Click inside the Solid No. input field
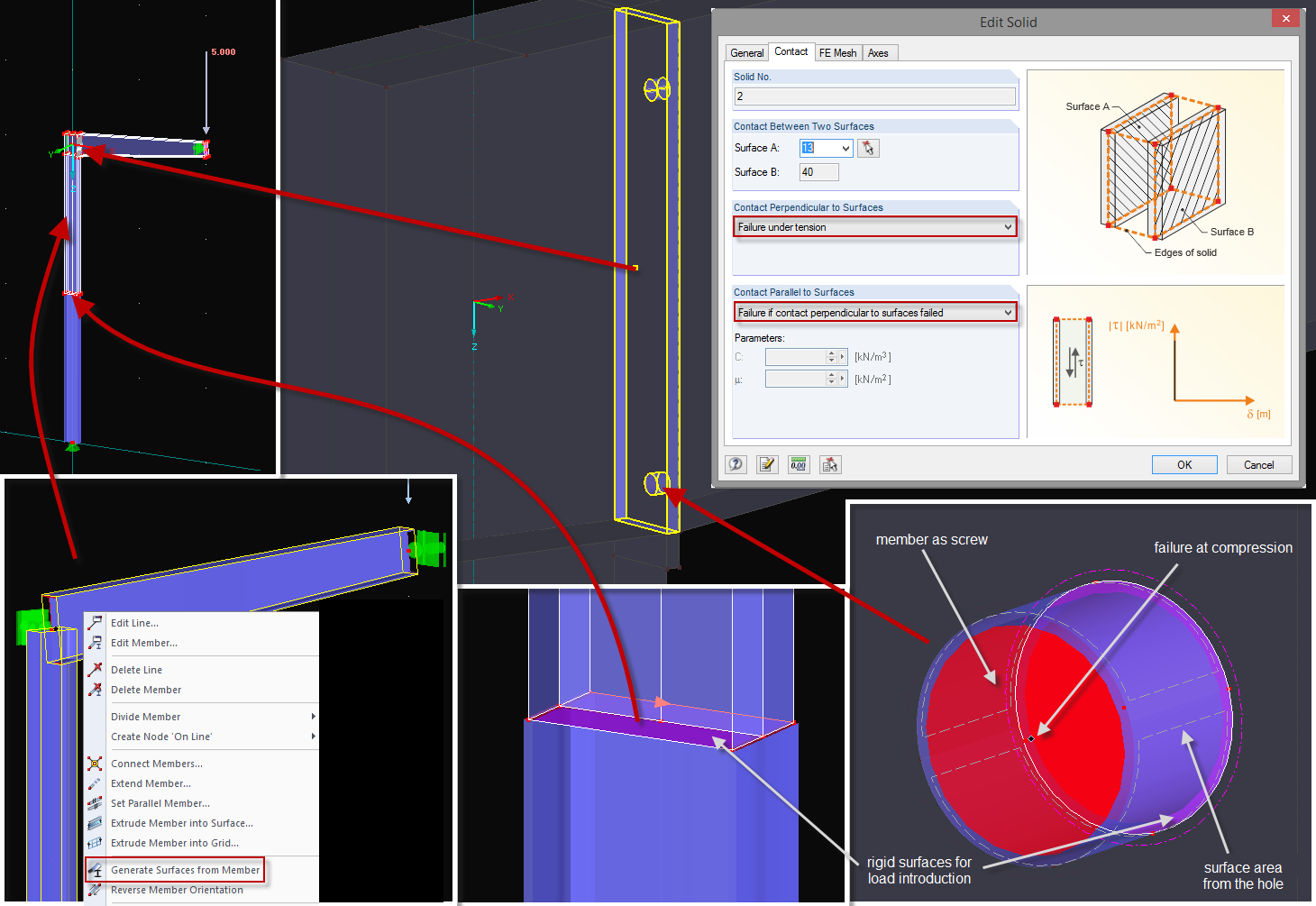 point(873,96)
